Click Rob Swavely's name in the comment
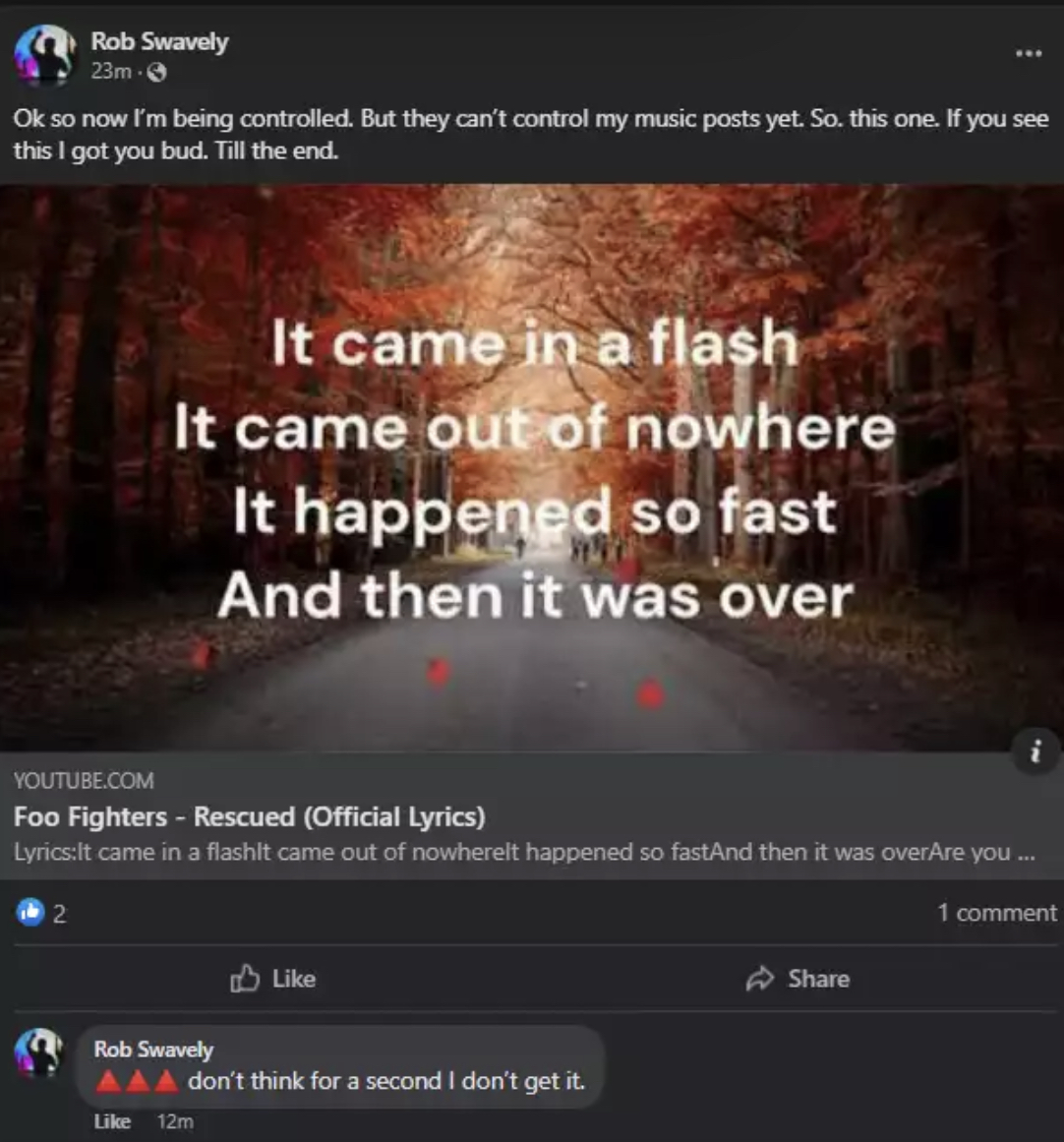1064x1142 pixels. (x=153, y=1049)
